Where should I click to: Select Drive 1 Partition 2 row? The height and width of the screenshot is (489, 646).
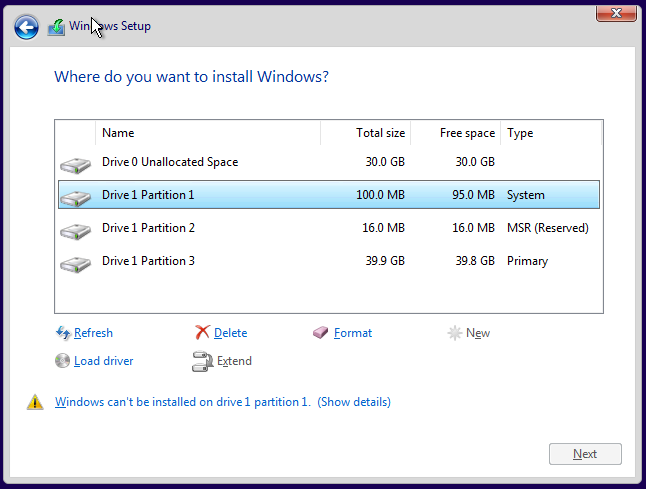point(329,228)
